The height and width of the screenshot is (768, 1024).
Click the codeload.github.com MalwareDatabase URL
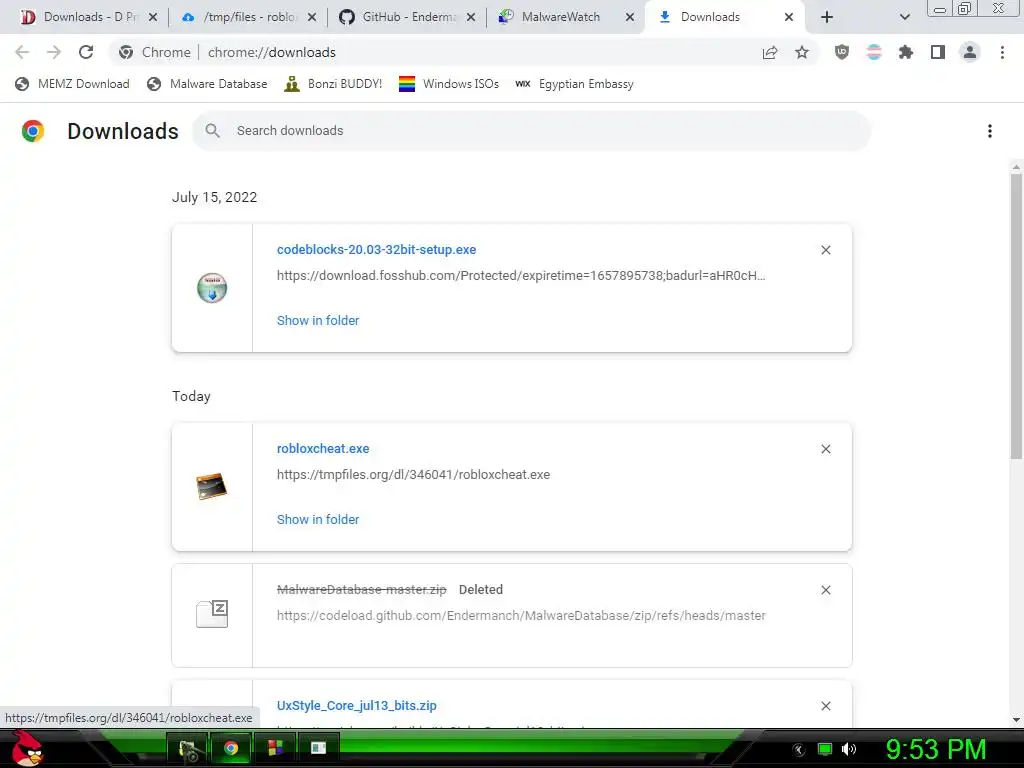point(520,616)
